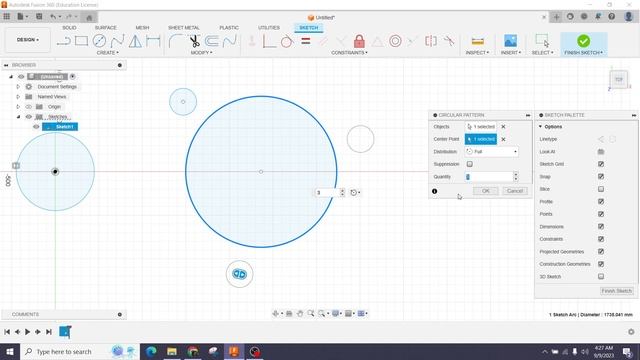Open the INSPECT dropdown menu
Screen dimensions: 640x360
coord(477,53)
